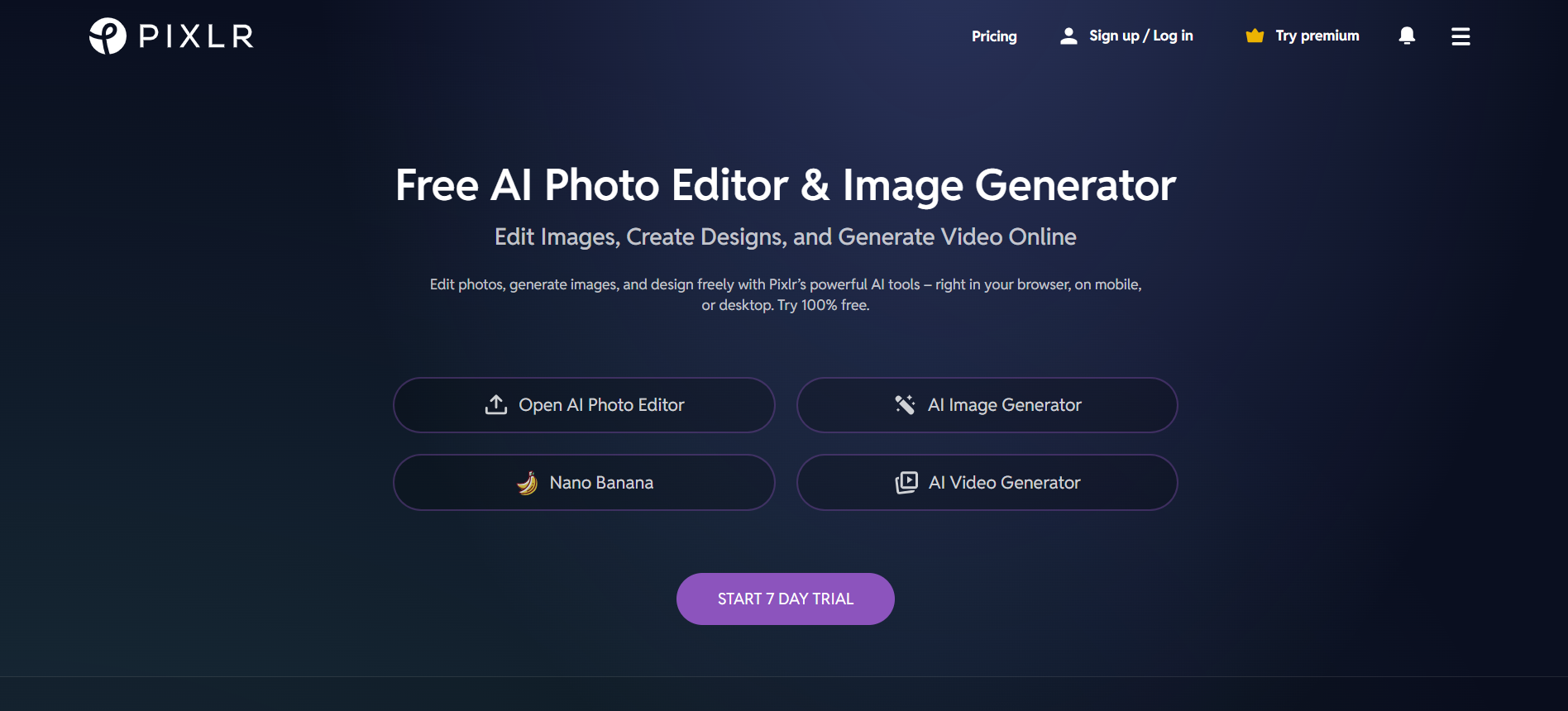
Task: Launch AI Image Generator
Action: (987, 405)
